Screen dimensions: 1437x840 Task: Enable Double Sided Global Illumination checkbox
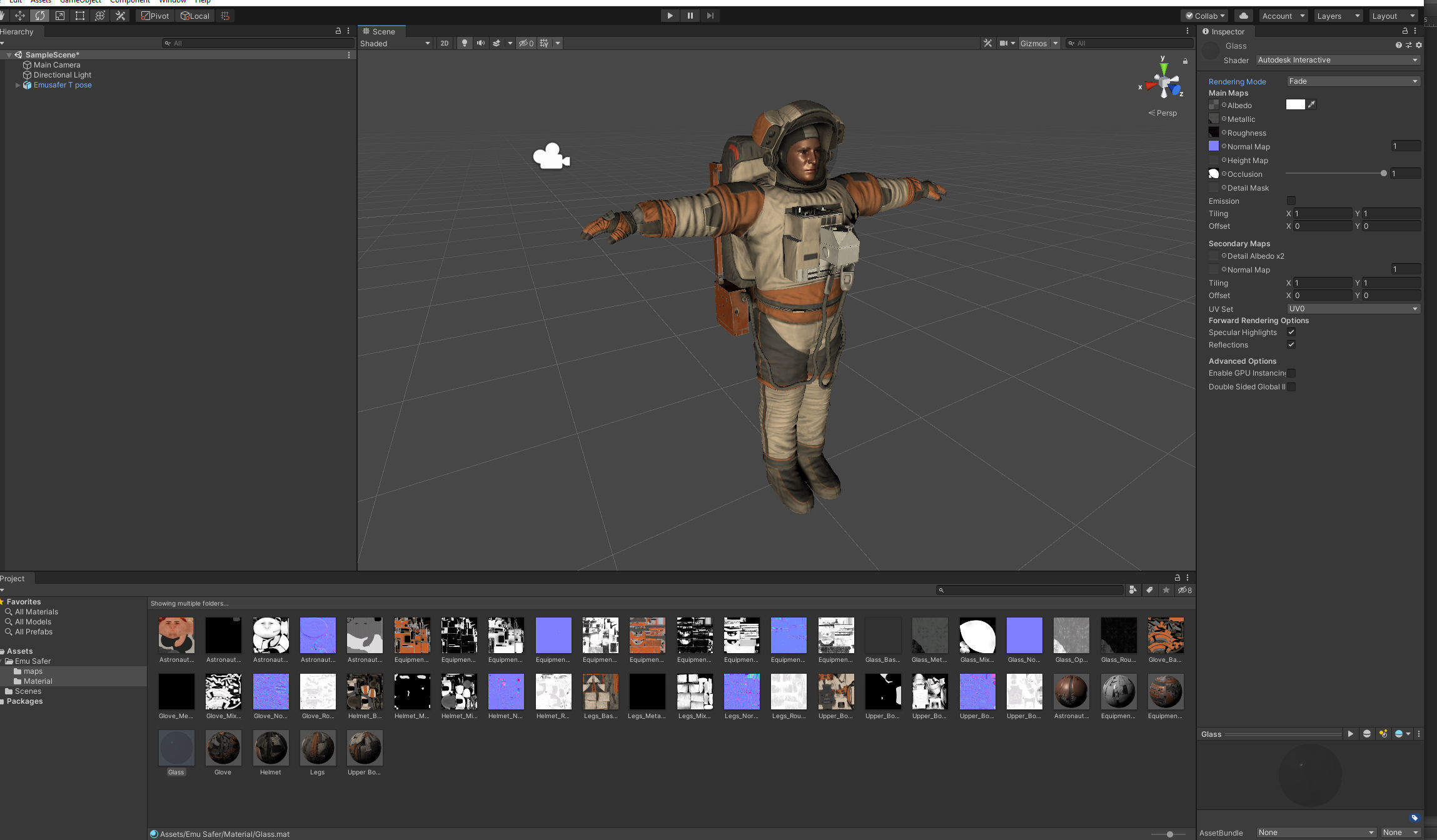1291,387
